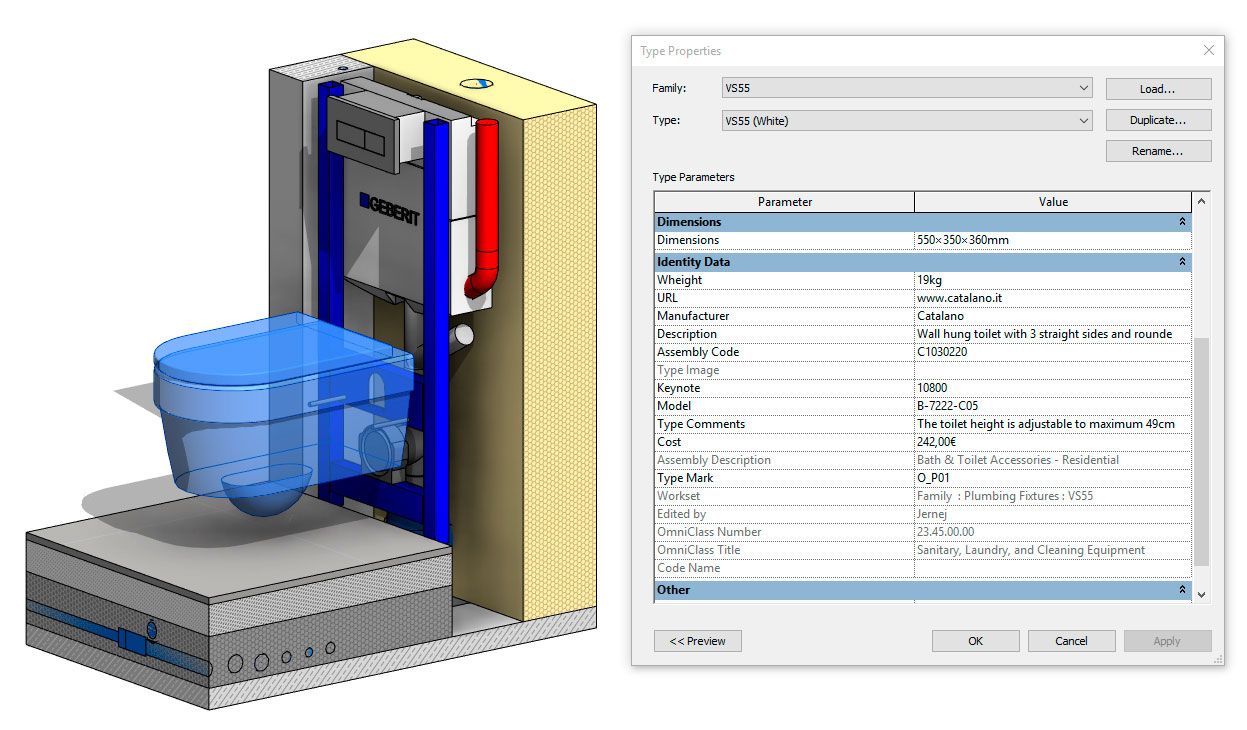Click the Rename... button
This screenshot has height=730, width=1247.
click(1158, 151)
